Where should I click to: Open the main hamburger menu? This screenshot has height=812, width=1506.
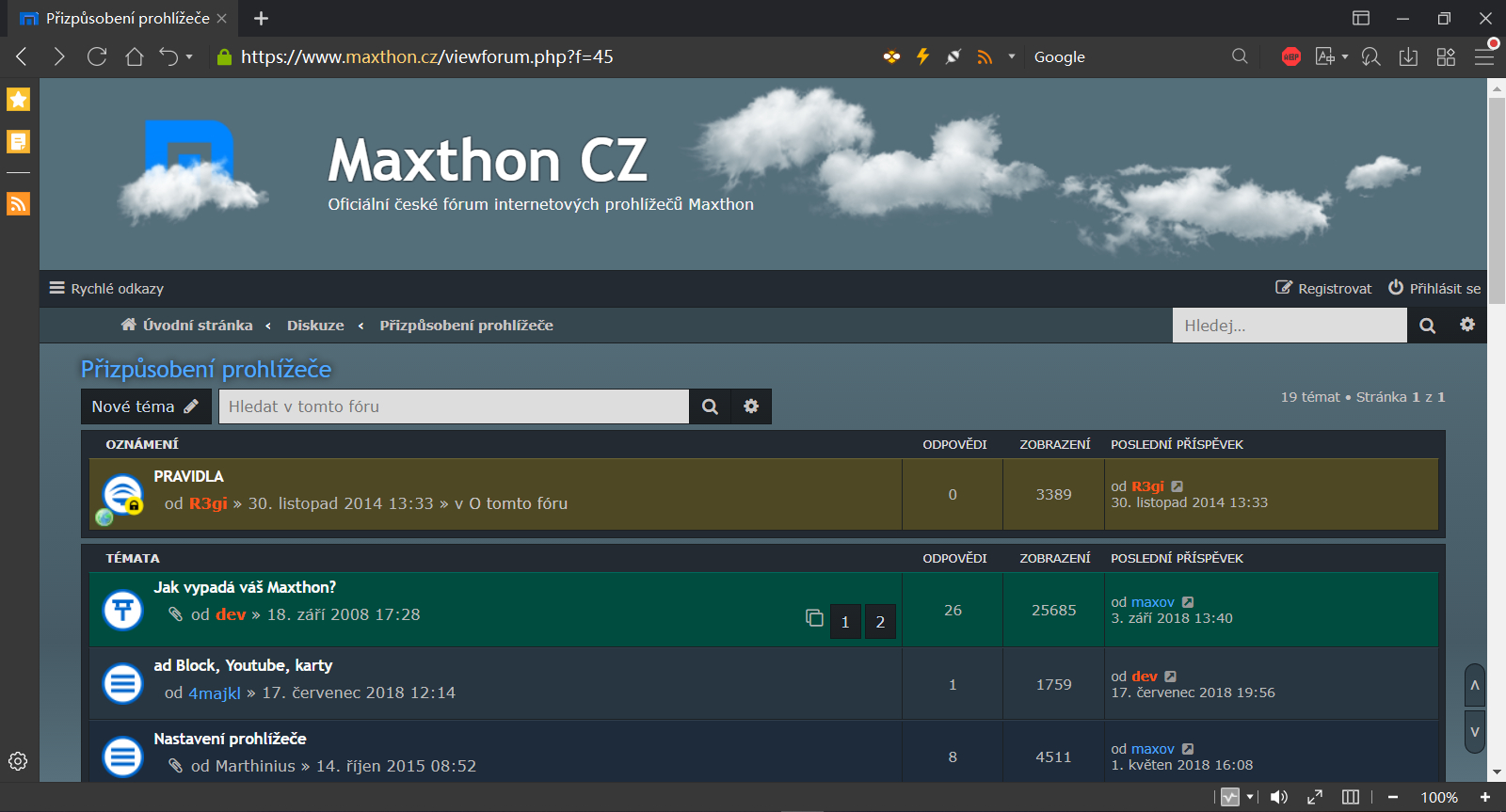pos(1484,56)
